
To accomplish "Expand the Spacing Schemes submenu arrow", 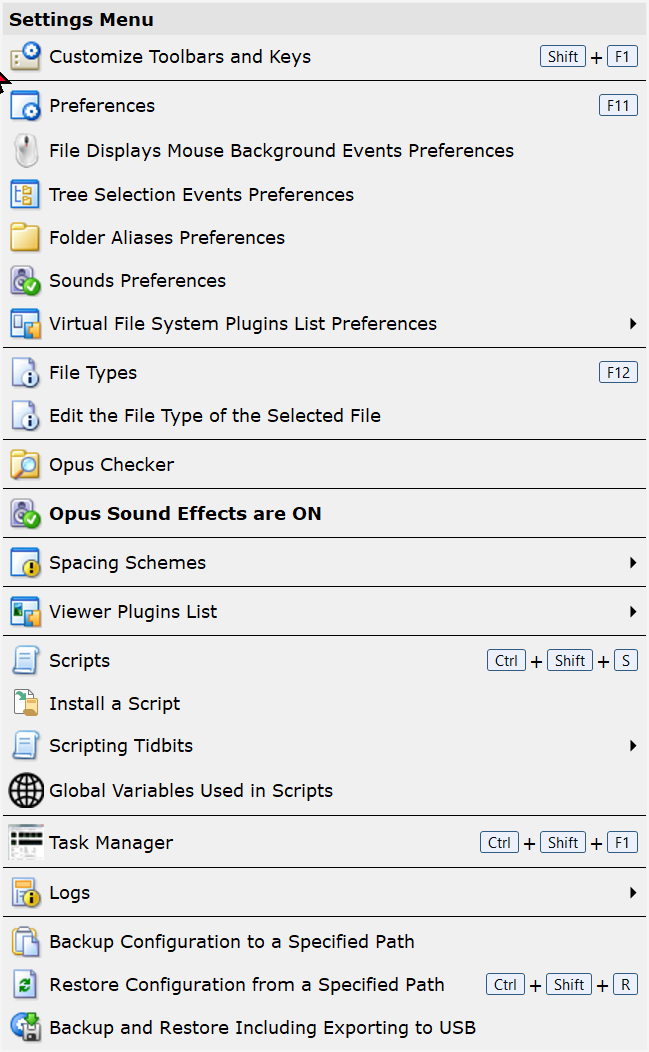I will [x=632, y=562].
